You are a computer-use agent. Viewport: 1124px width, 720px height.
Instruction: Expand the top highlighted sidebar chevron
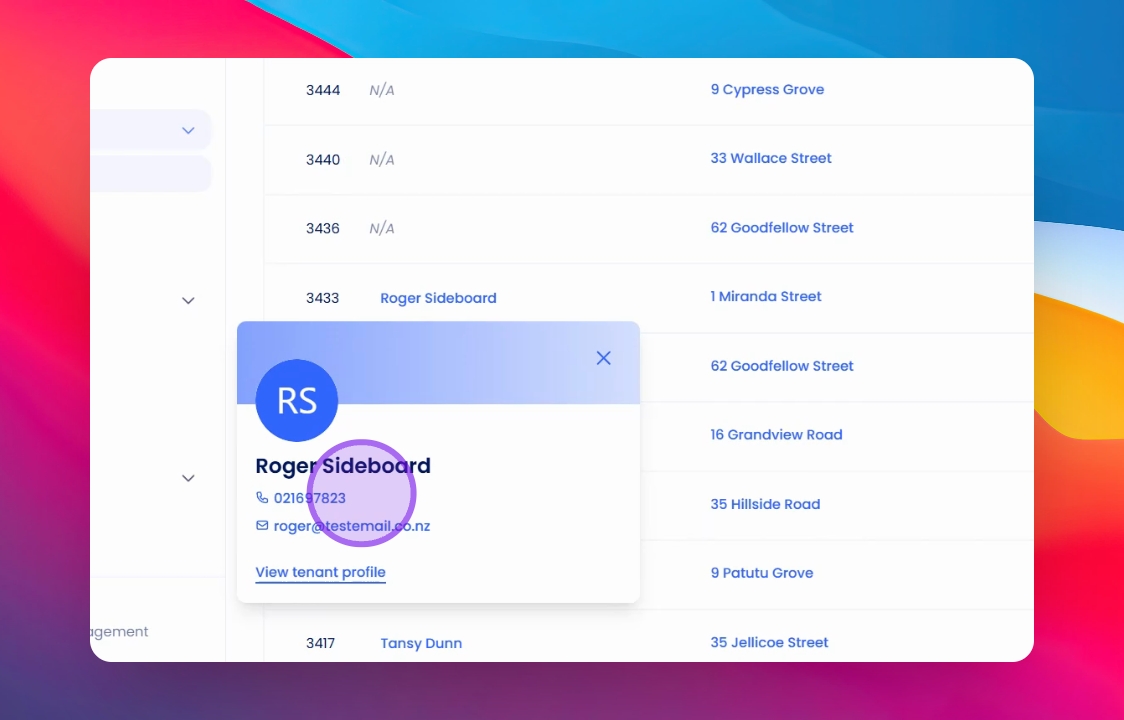tap(188, 131)
